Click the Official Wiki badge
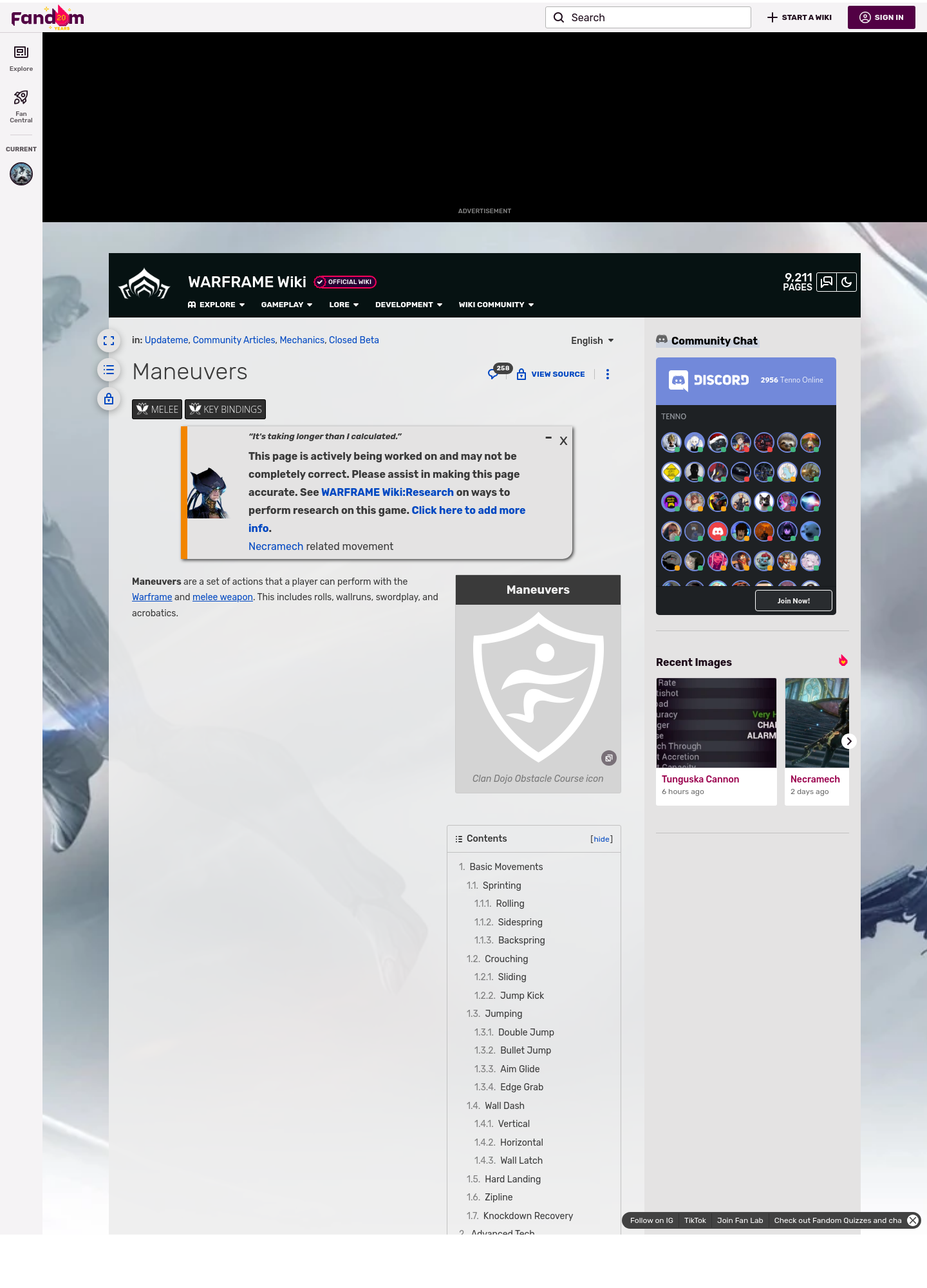The width and height of the screenshot is (927, 1288). [x=345, y=282]
